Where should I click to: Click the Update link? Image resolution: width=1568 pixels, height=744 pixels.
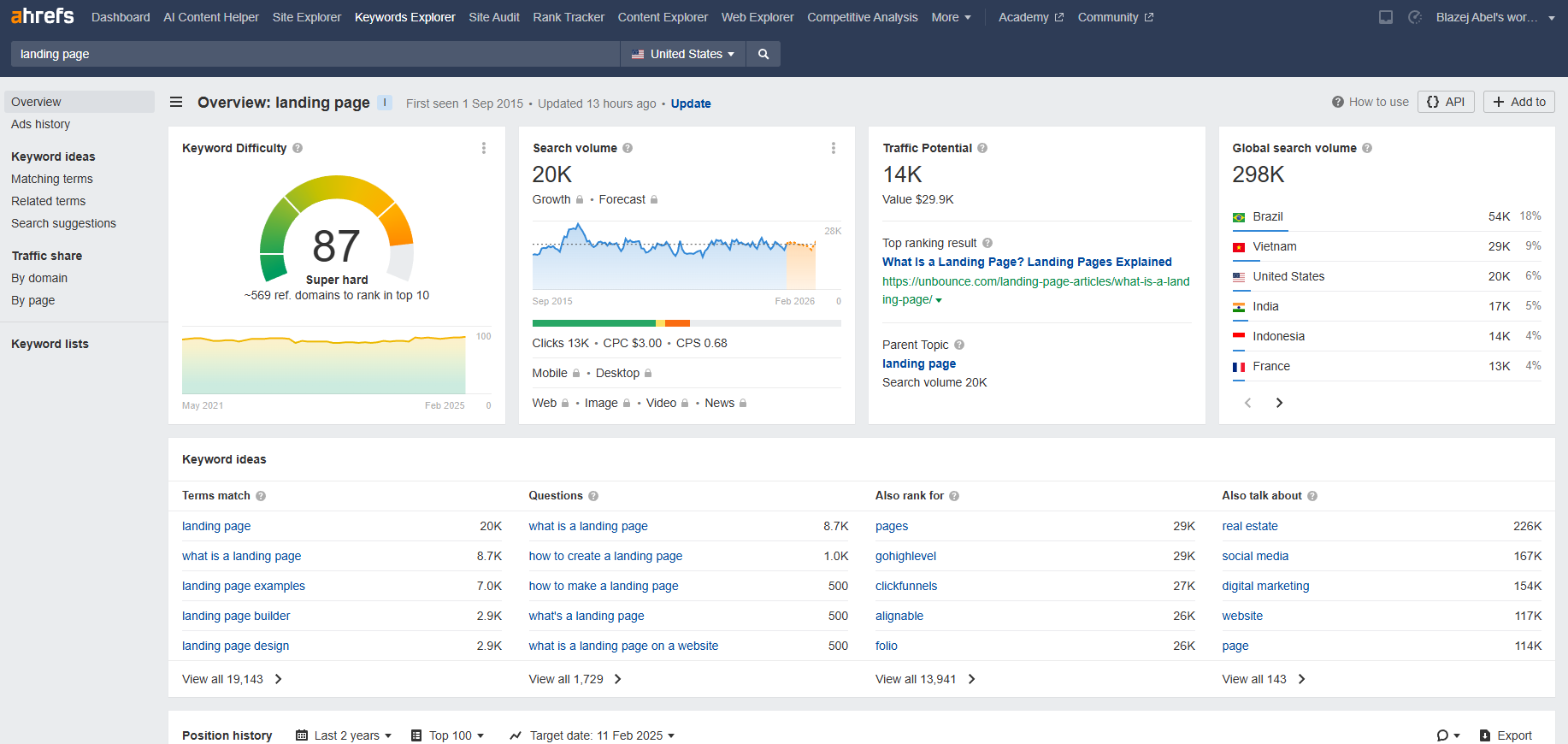click(x=691, y=103)
